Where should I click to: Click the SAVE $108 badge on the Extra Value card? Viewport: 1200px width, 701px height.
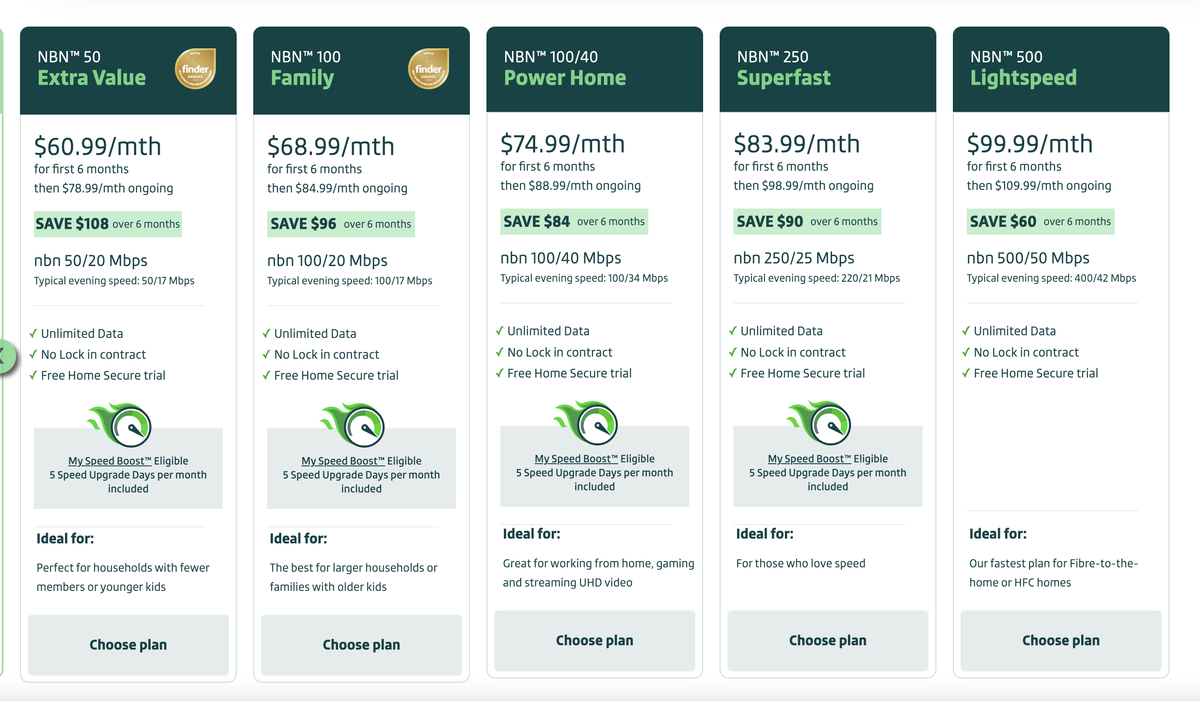107,223
